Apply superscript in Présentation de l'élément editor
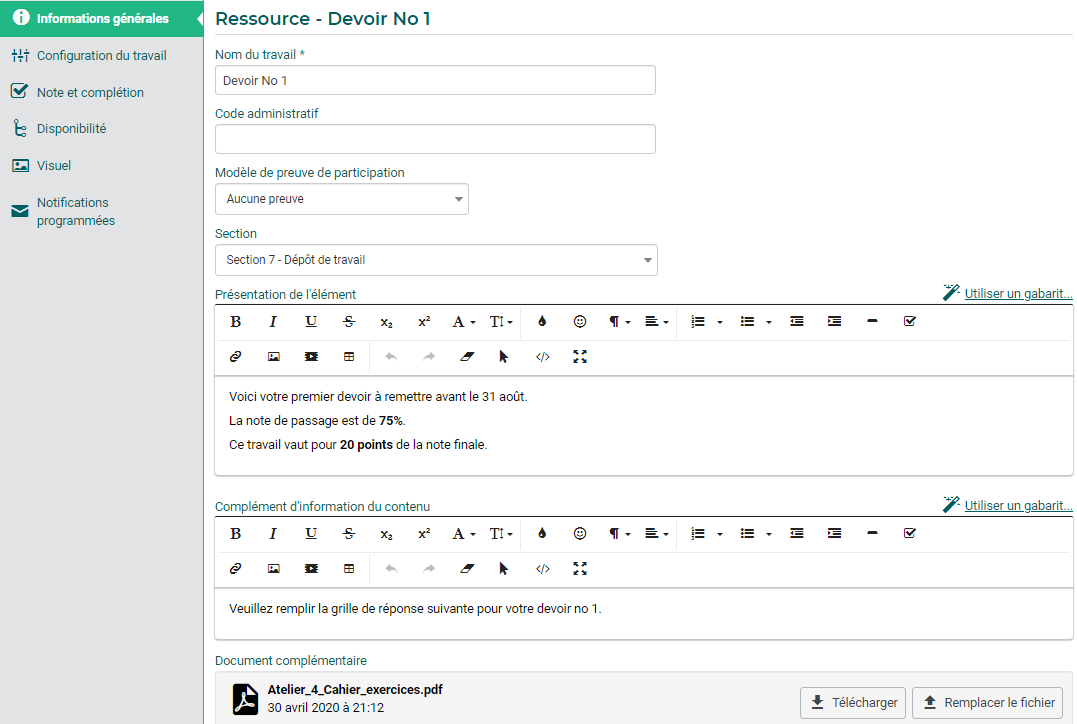 (424, 321)
